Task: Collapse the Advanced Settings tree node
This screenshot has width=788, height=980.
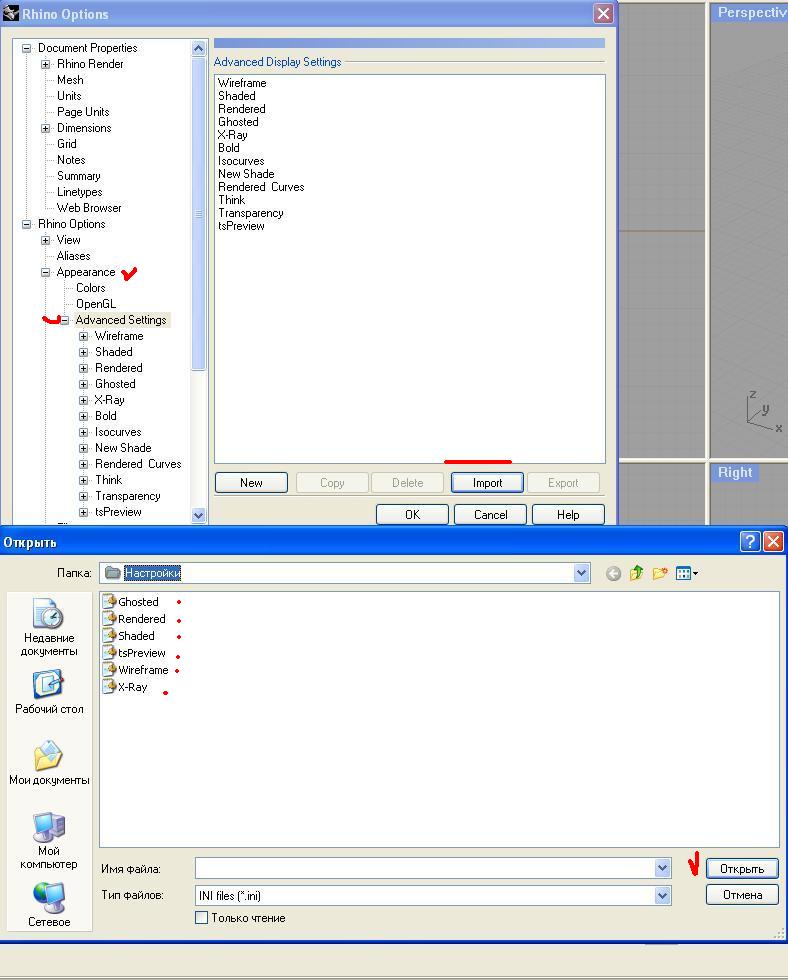Action: 64,320
